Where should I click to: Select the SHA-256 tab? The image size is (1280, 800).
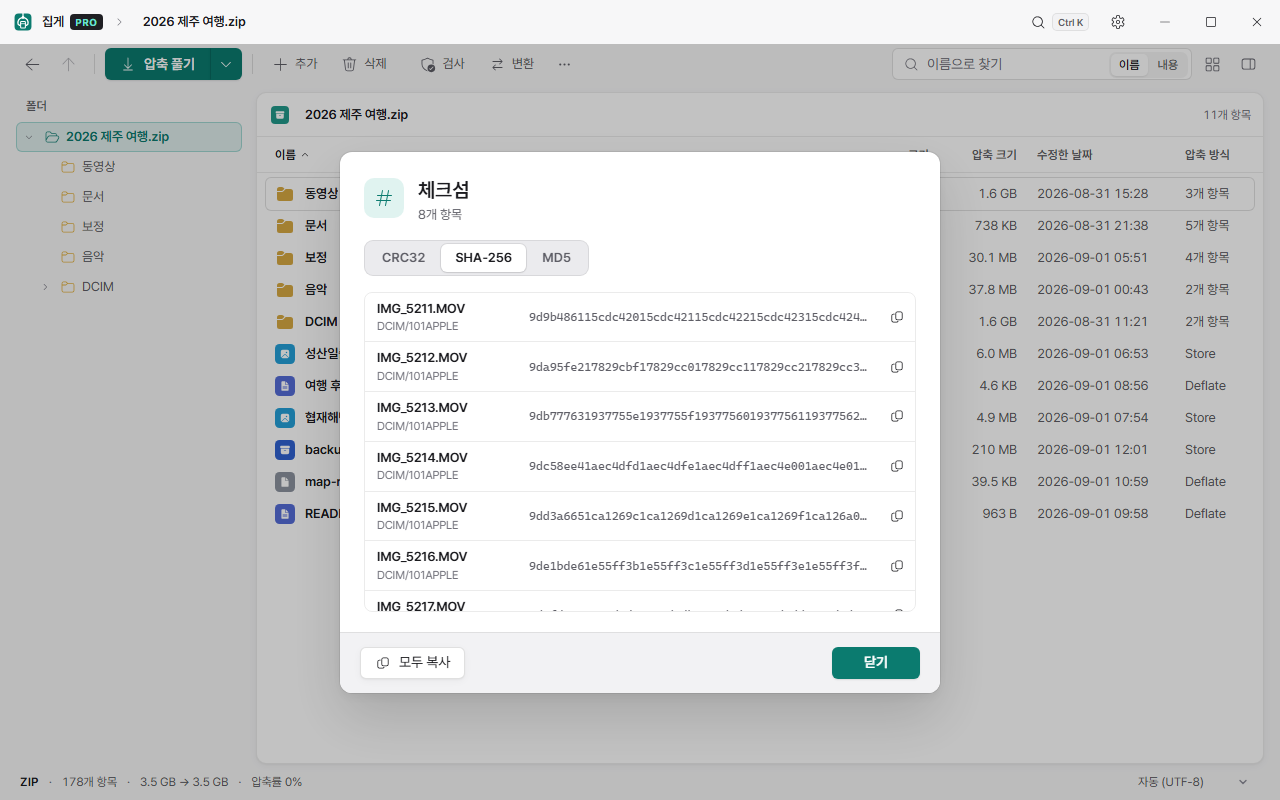[x=483, y=258]
